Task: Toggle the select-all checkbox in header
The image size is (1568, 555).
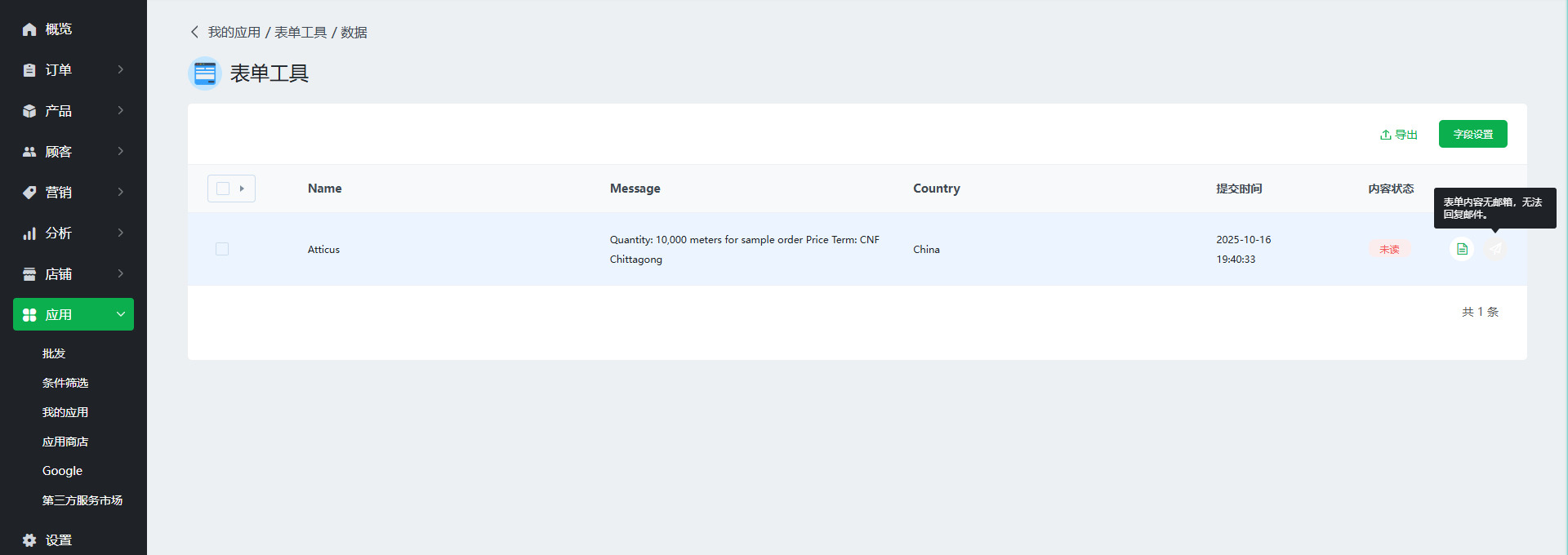Action: [223, 189]
